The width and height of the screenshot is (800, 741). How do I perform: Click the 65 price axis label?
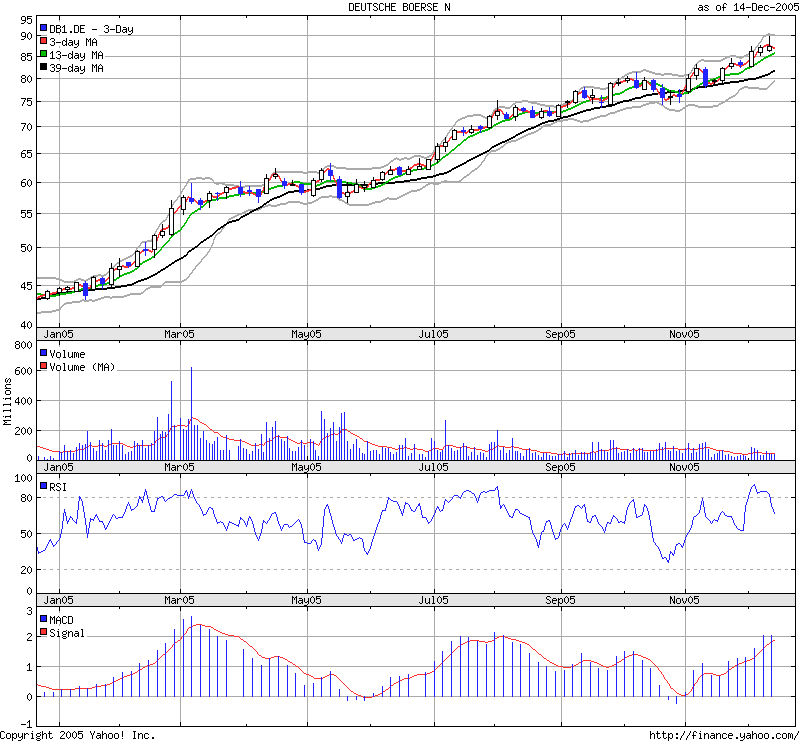[27, 154]
